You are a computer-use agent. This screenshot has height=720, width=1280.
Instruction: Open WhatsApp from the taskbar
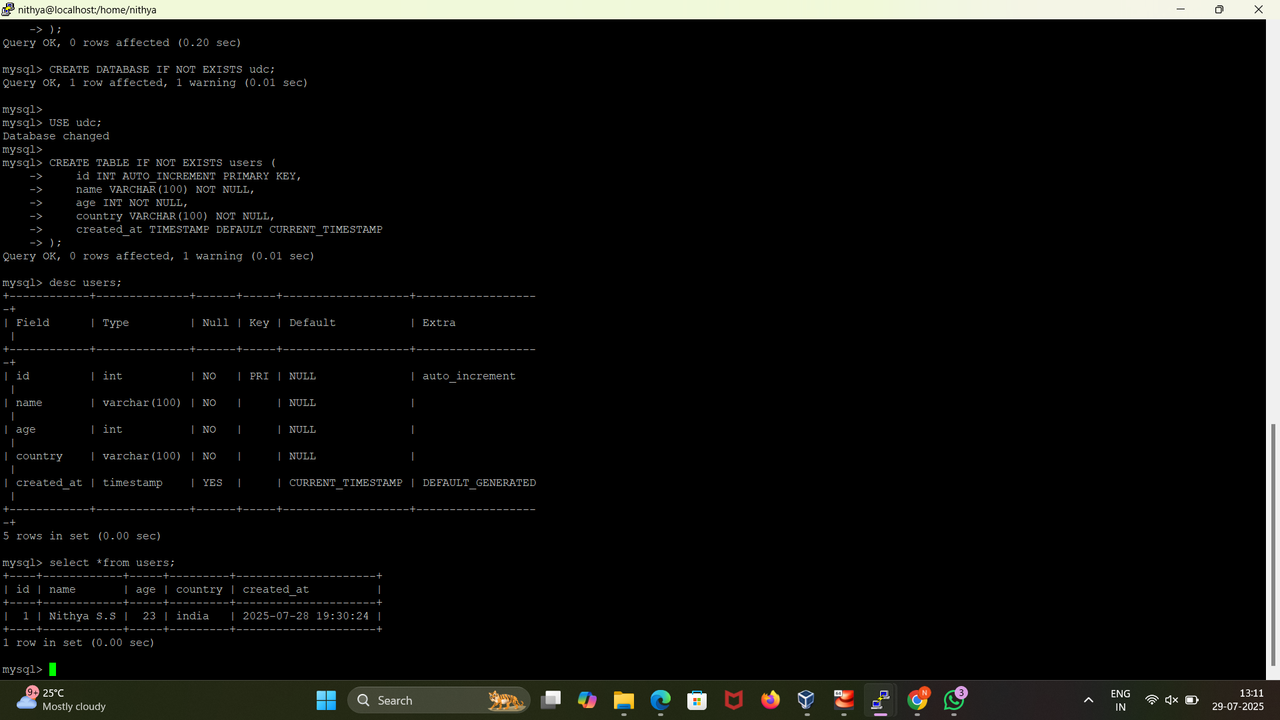[955, 700]
